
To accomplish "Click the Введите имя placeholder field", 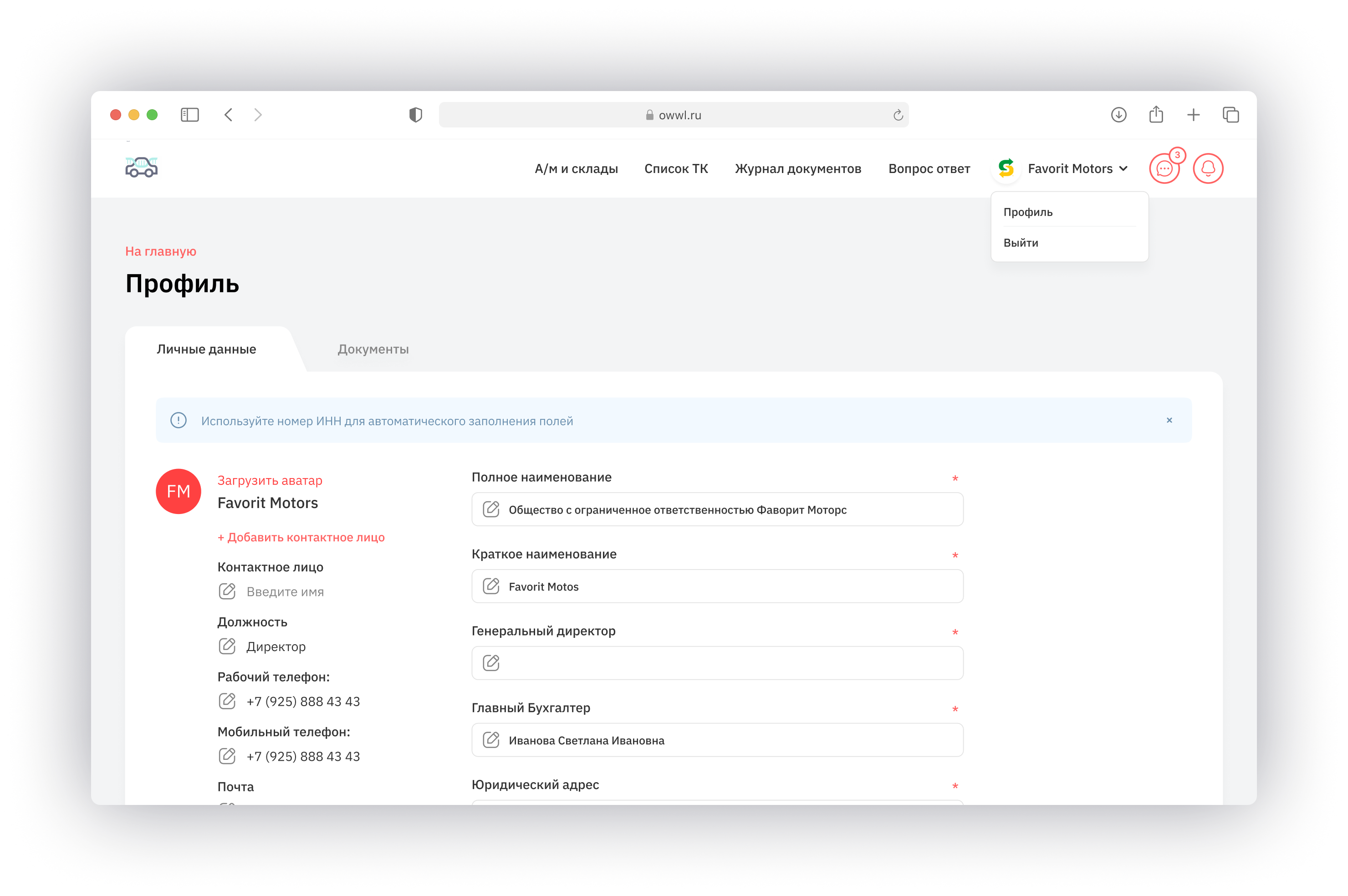I will click(285, 591).
